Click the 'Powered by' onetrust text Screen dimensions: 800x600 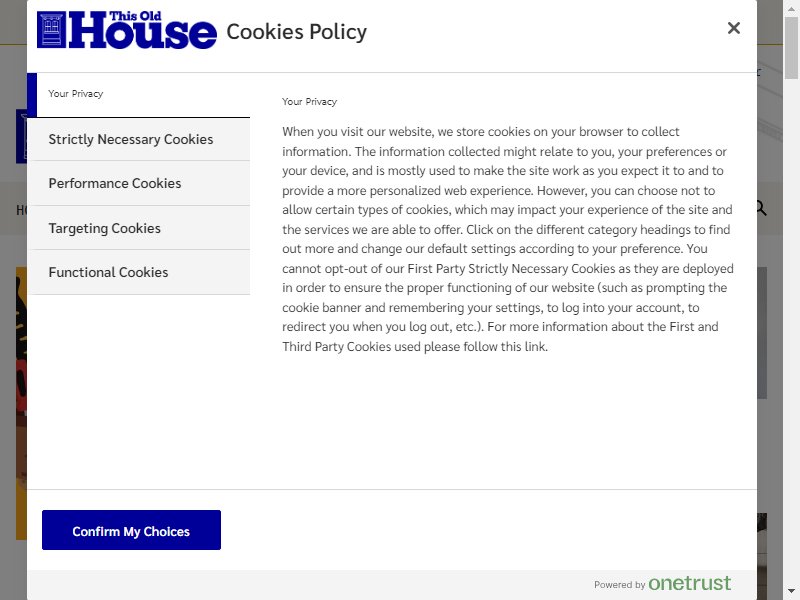click(619, 585)
